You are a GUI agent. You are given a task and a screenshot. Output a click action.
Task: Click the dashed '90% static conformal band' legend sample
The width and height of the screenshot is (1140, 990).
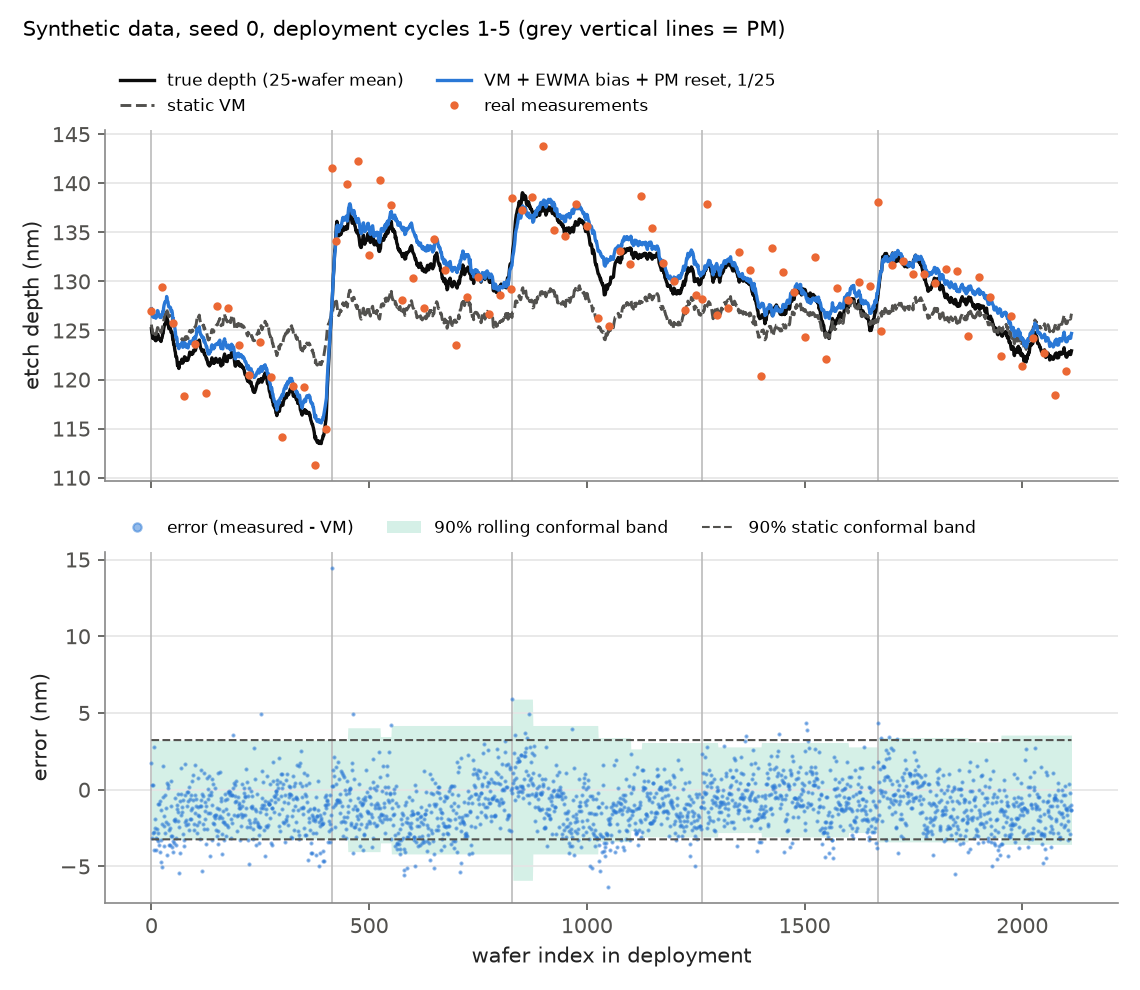coord(718,527)
